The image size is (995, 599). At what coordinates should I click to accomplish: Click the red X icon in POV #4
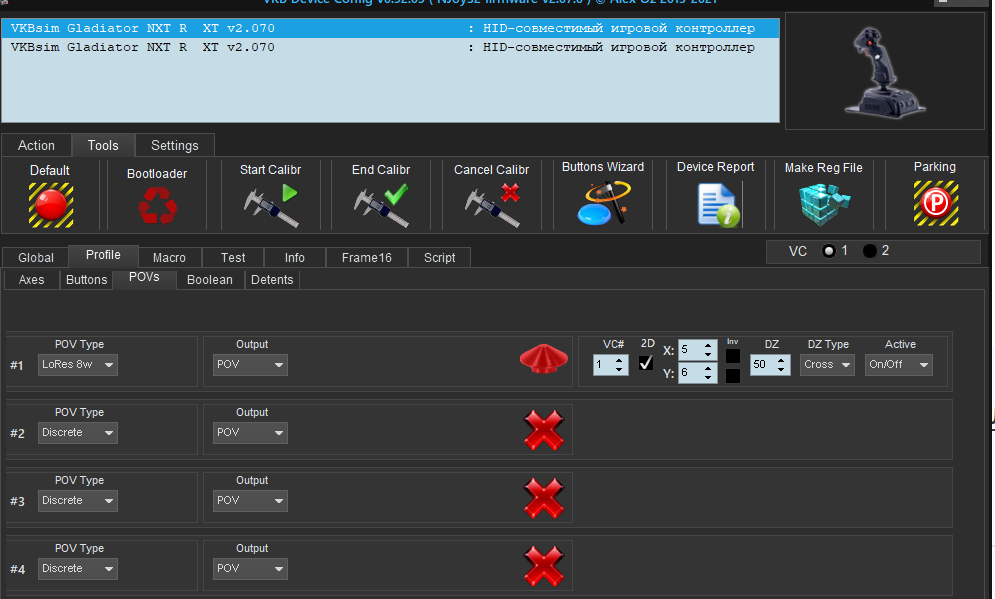tap(544, 566)
